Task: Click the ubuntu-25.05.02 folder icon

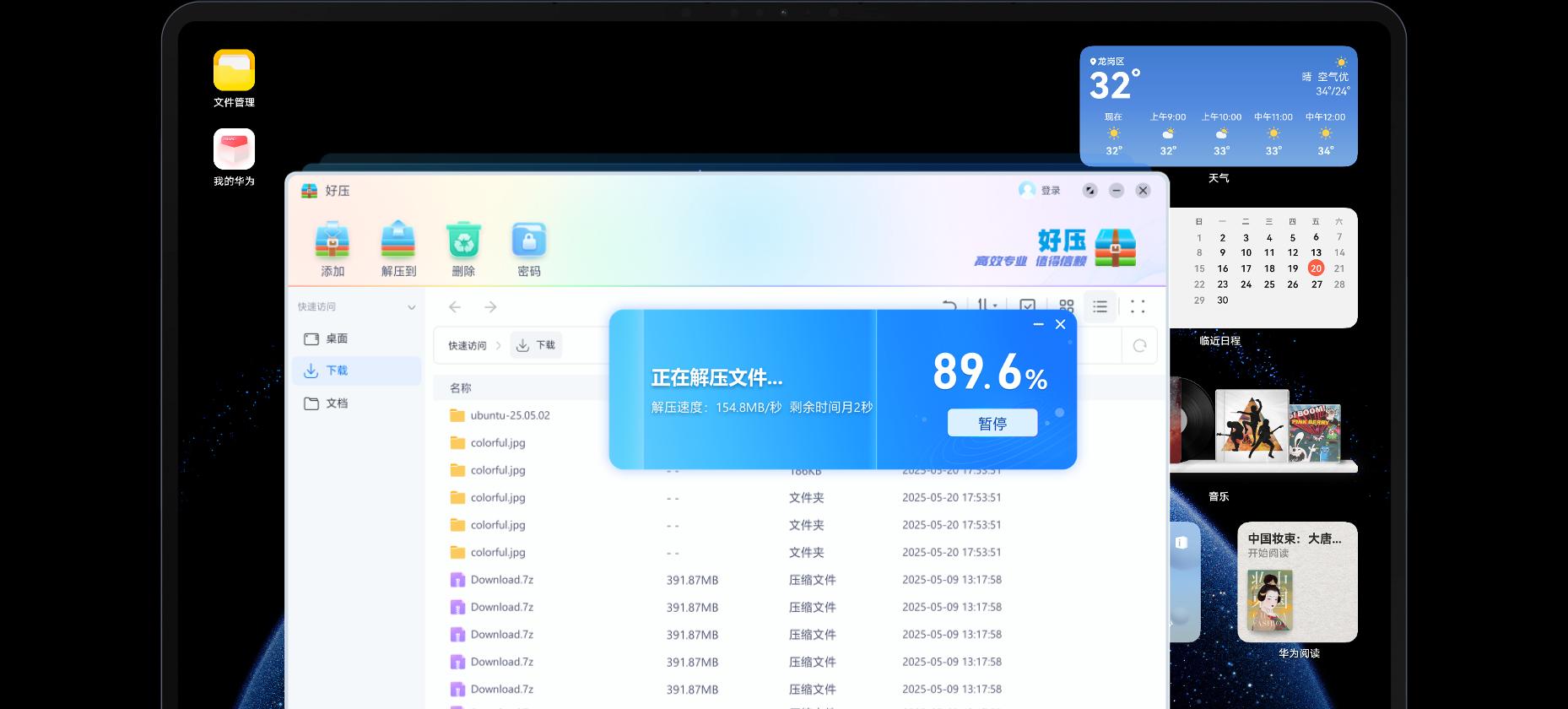Action: tap(457, 415)
